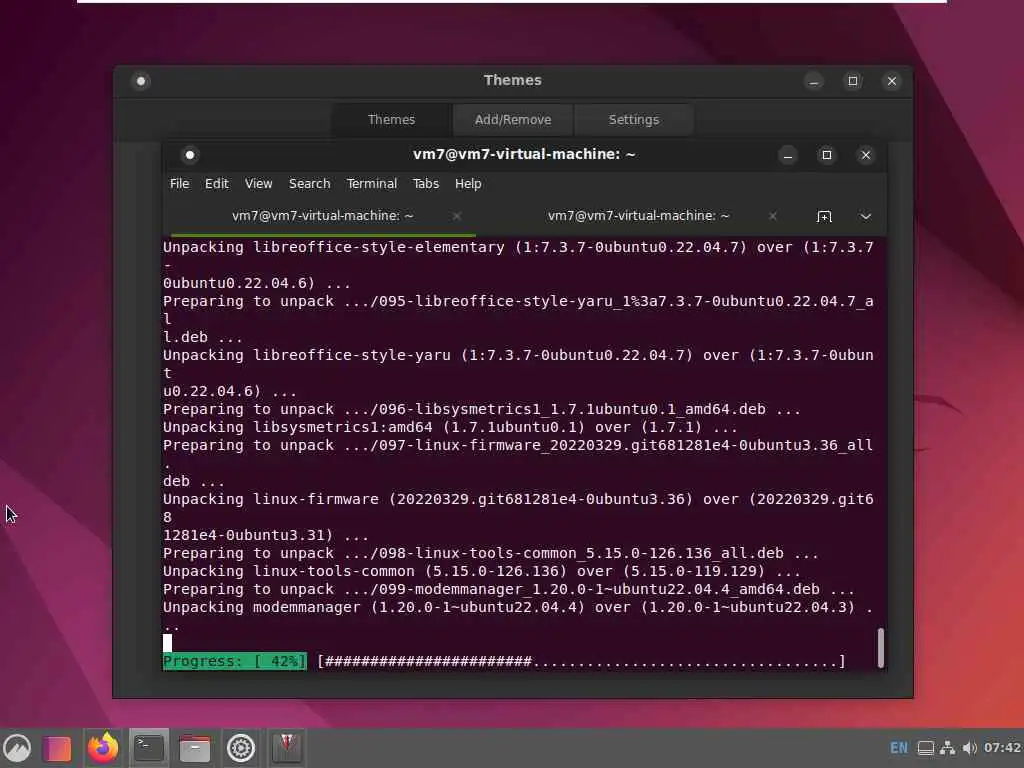
Task: Minimize the Themes window
Action: (x=814, y=82)
